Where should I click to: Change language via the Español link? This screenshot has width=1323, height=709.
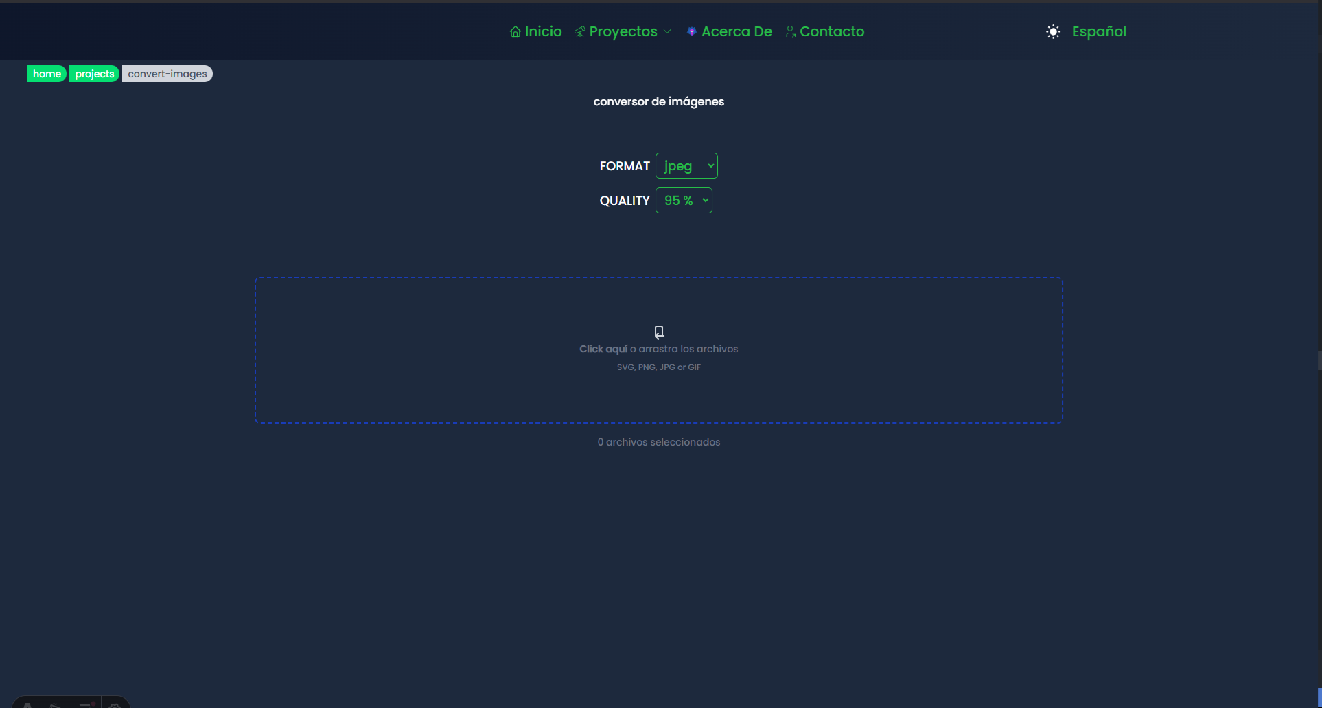pos(1099,32)
